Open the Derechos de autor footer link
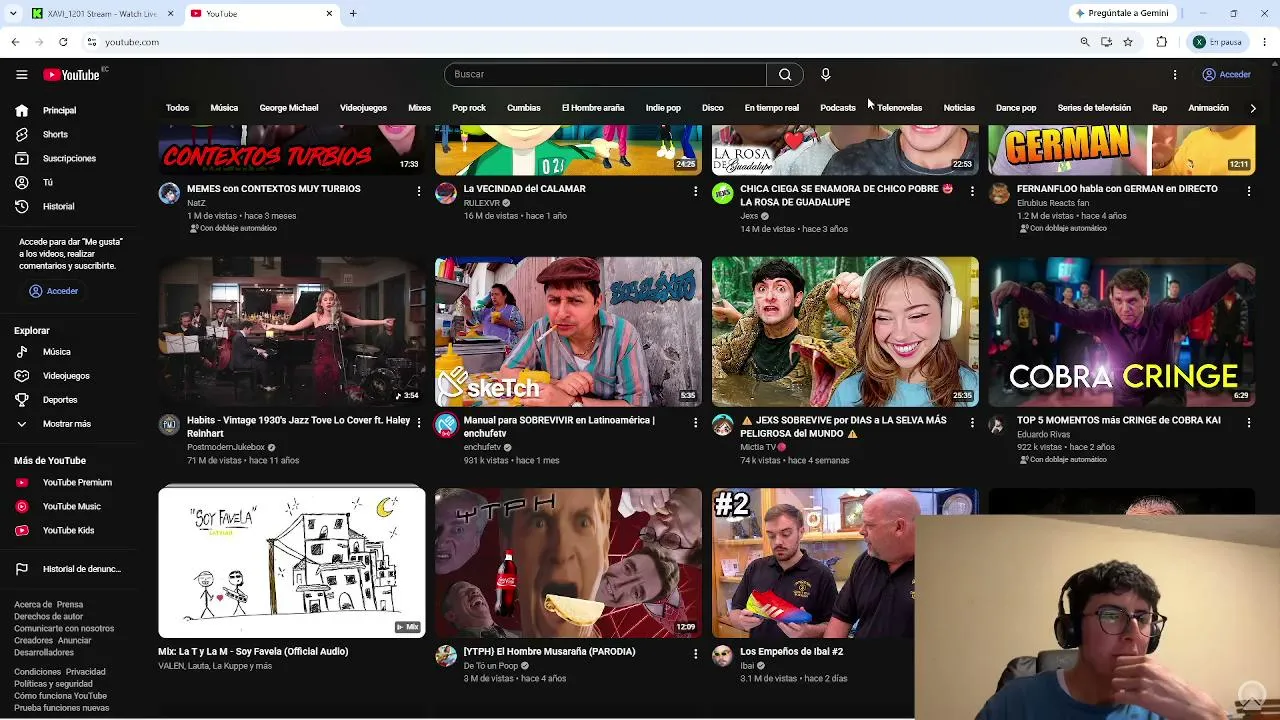1280x720 pixels. (49, 617)
